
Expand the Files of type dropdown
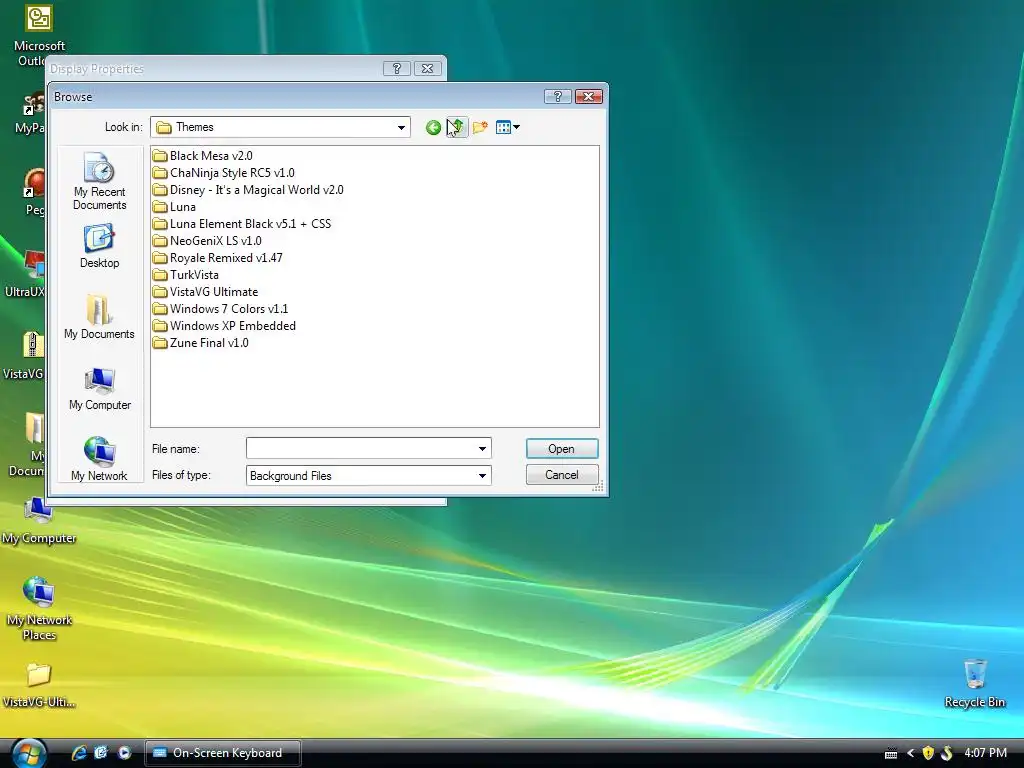pyautogui.click(x=482, y=475)
